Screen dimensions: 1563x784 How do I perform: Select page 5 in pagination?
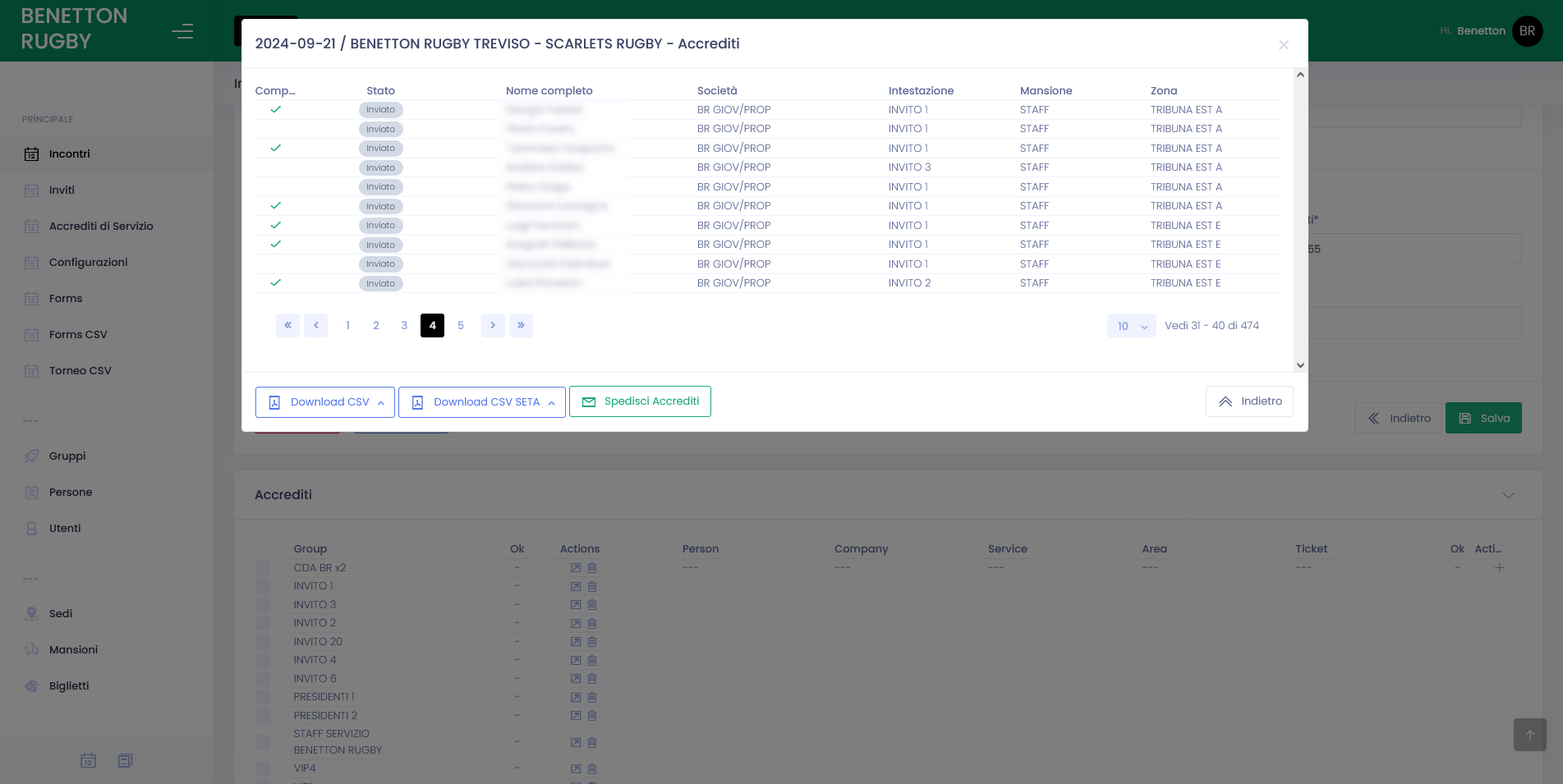tap(461, 326)
